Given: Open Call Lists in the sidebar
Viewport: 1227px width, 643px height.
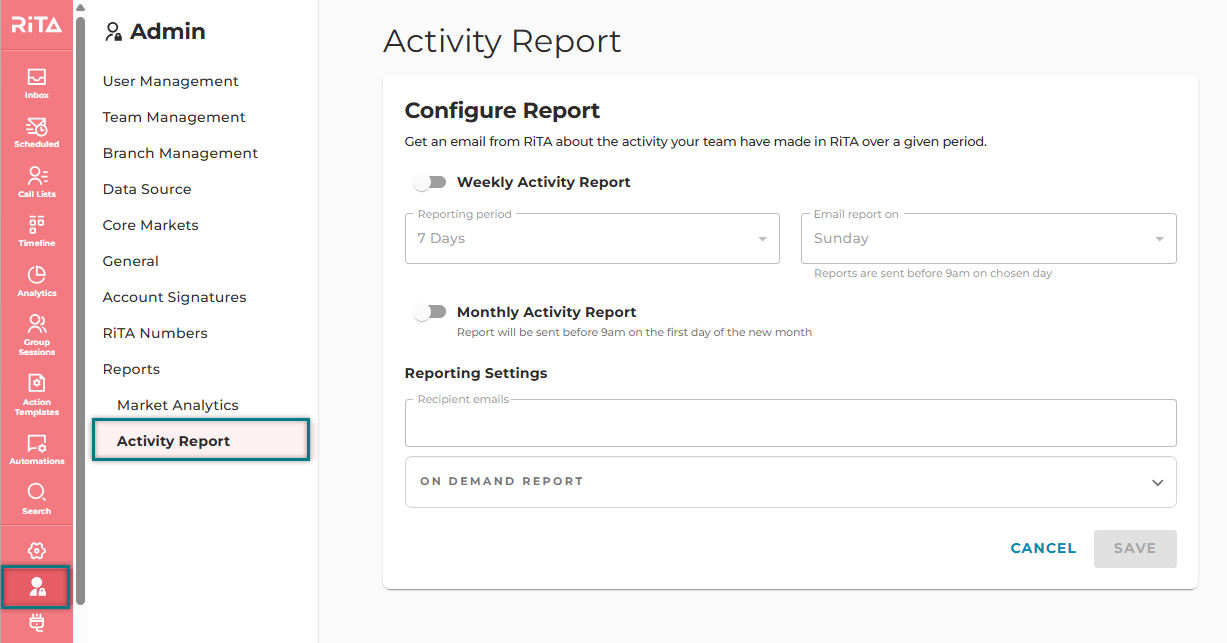Looking at the screenshot, I should (x=36, y=182).
